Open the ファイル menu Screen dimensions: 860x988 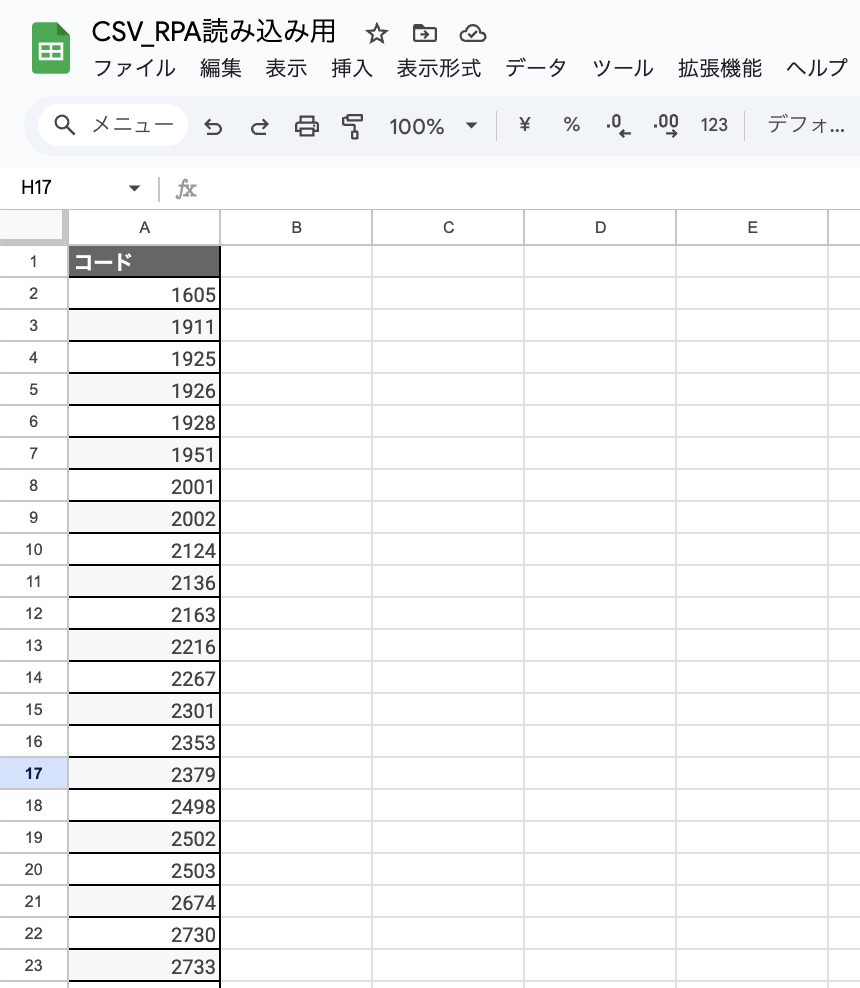click(x=133, y=68)
